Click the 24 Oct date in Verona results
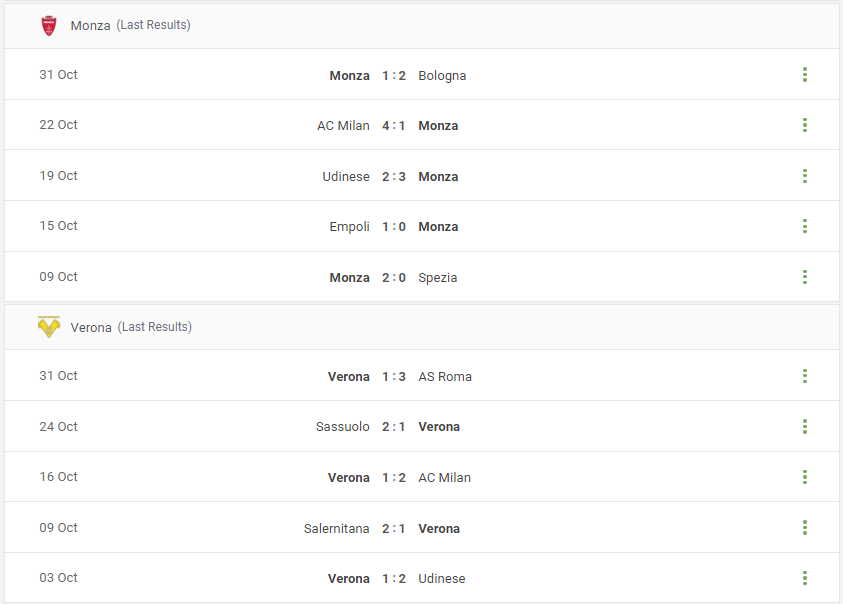 [58, 427]
